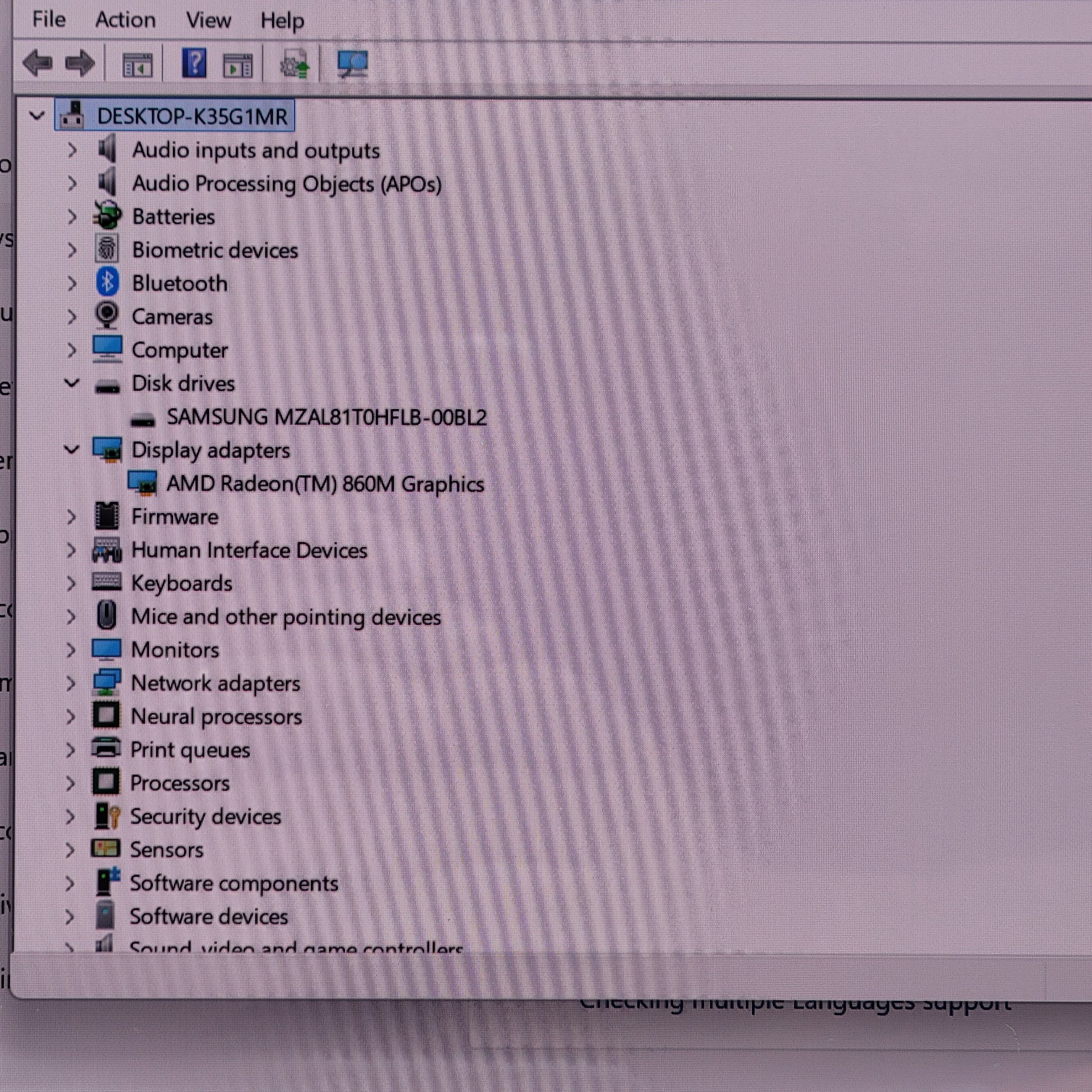Click the Bluetooth category icon
The width and height of the screenshot is (1092, 1092).
107,283
